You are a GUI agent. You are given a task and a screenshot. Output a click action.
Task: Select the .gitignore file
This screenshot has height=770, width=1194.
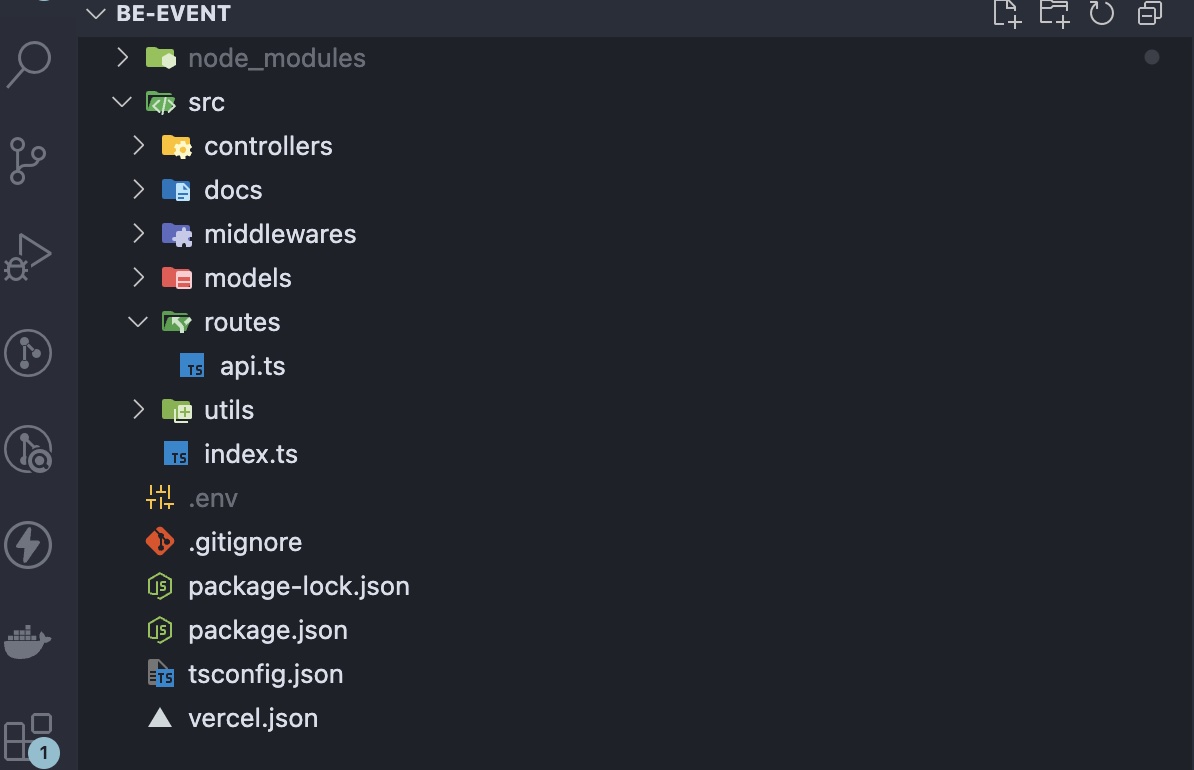(245, 541)
